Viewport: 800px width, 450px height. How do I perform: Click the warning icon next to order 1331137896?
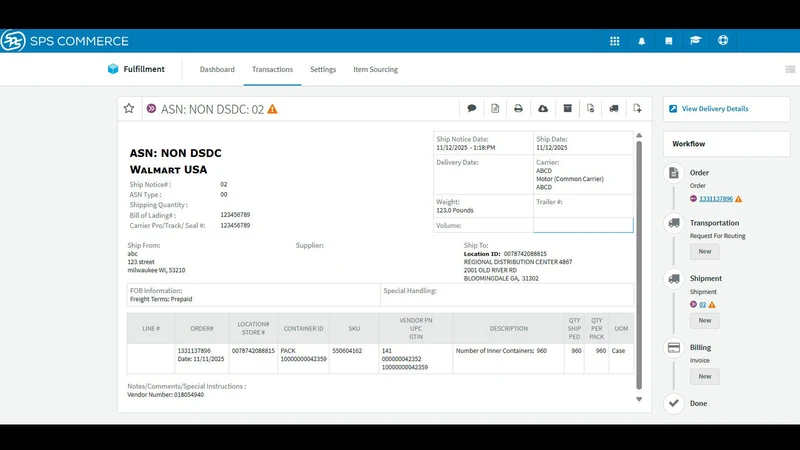coord(738,199)
